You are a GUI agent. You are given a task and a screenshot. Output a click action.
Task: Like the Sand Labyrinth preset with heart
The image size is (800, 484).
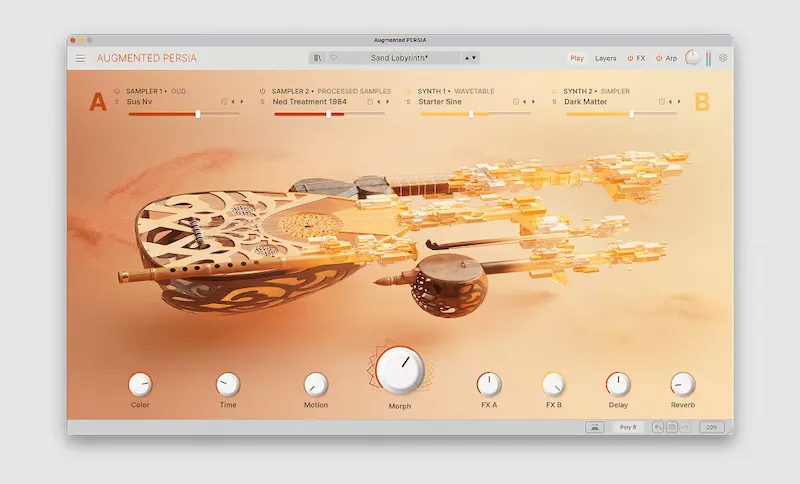(x=333, y=58)
